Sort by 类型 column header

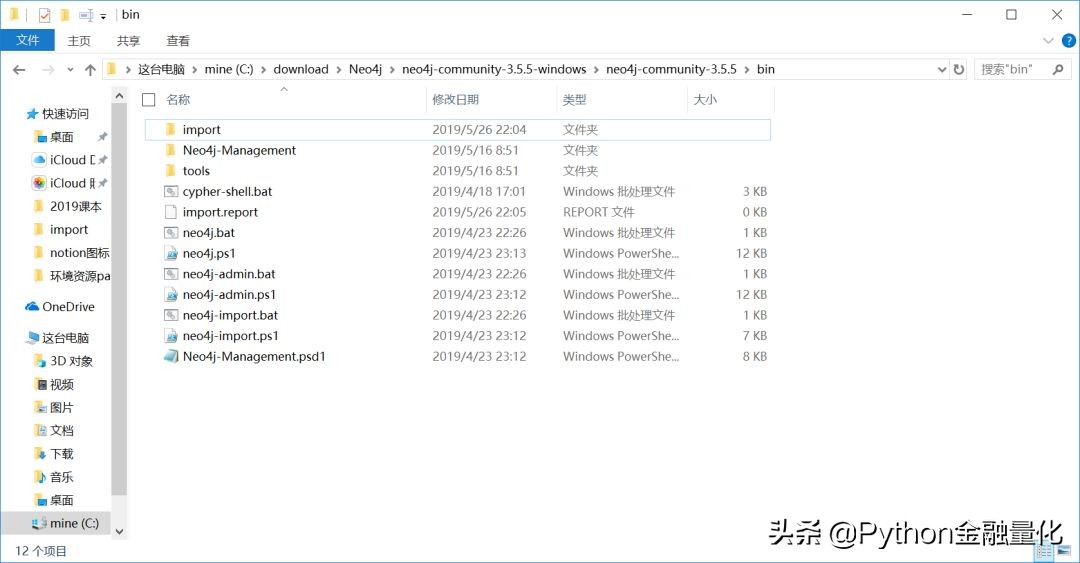pos(574,100)
